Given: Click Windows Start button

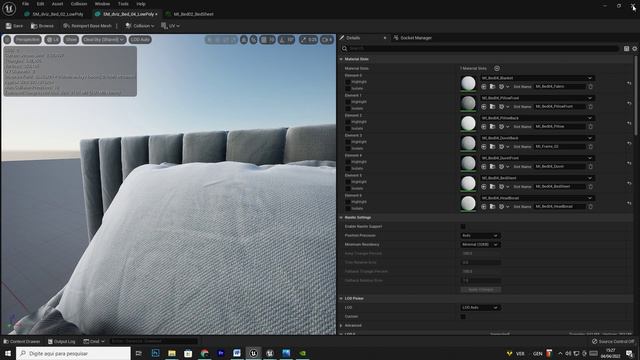Looking at the screenshot, I should (8, 353).
